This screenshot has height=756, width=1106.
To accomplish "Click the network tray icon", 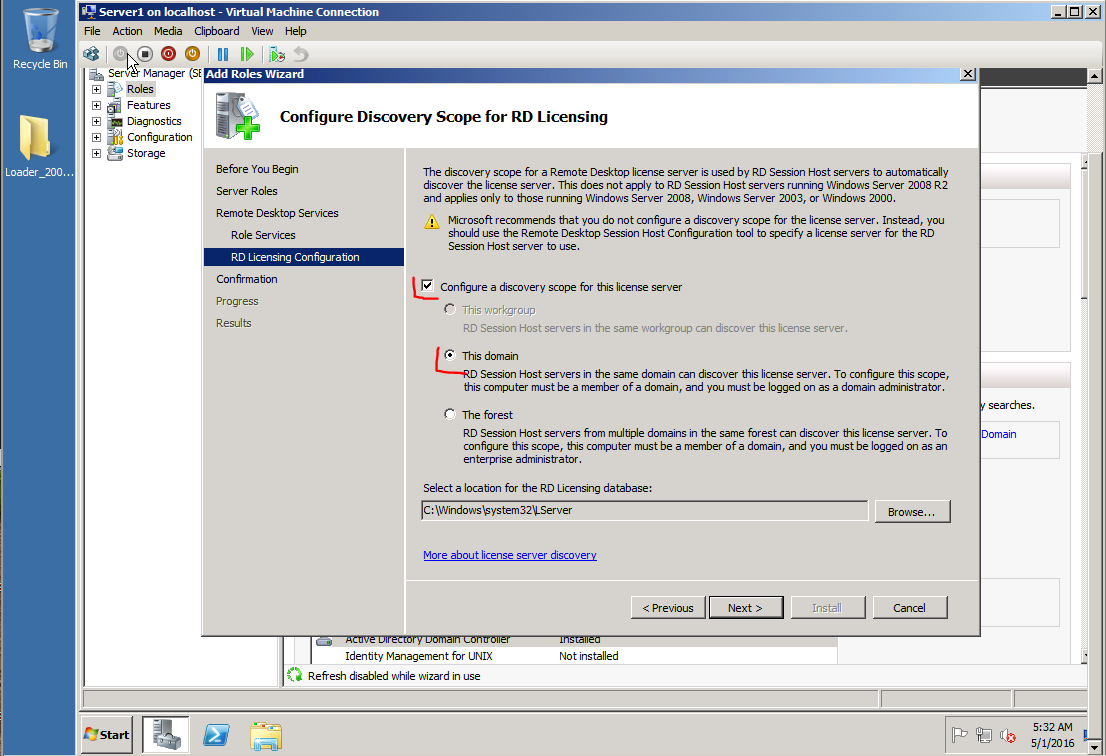I will (x=984, y=735).
